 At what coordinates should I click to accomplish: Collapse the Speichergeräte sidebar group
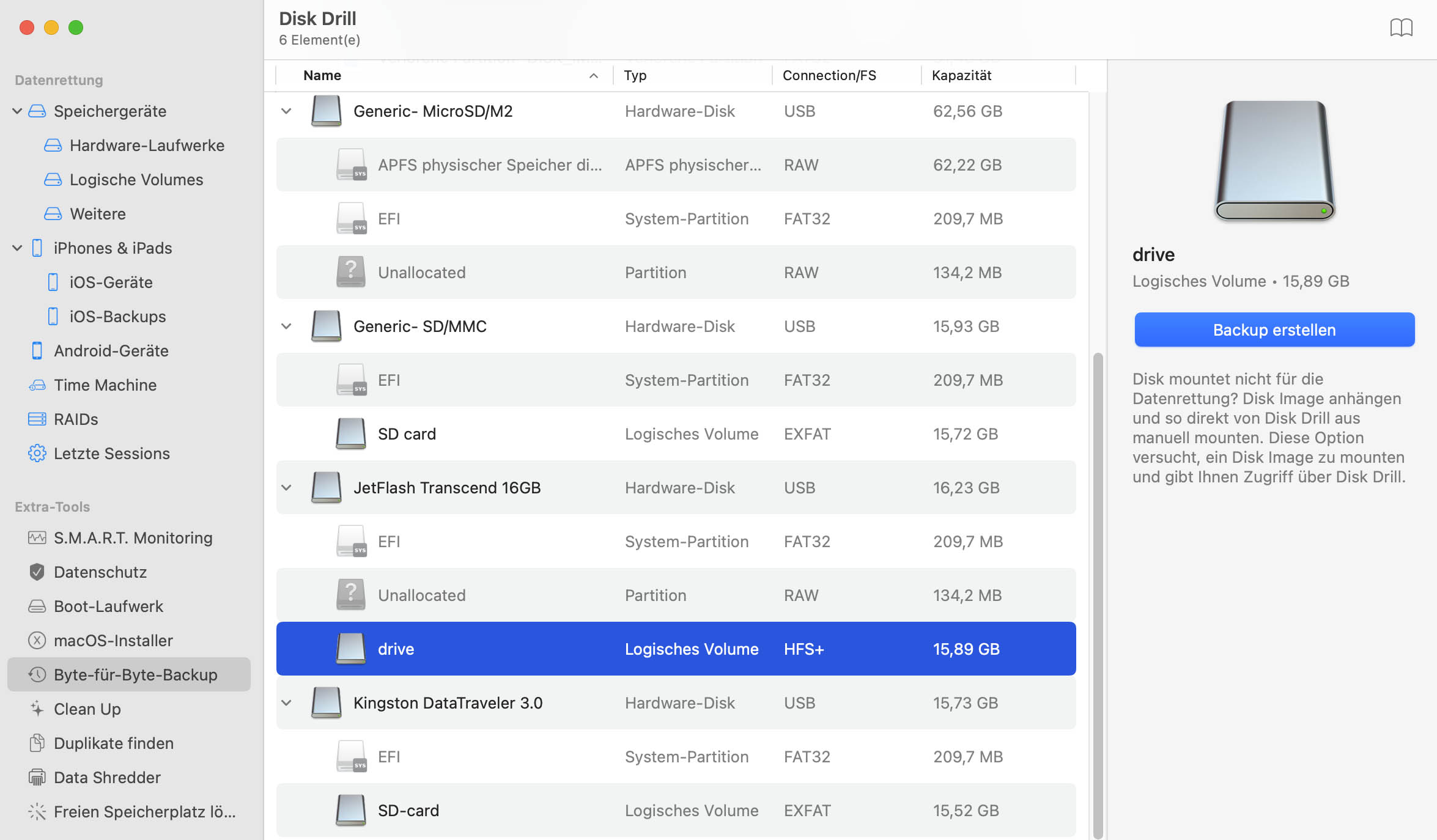click(x=17, y=111)
